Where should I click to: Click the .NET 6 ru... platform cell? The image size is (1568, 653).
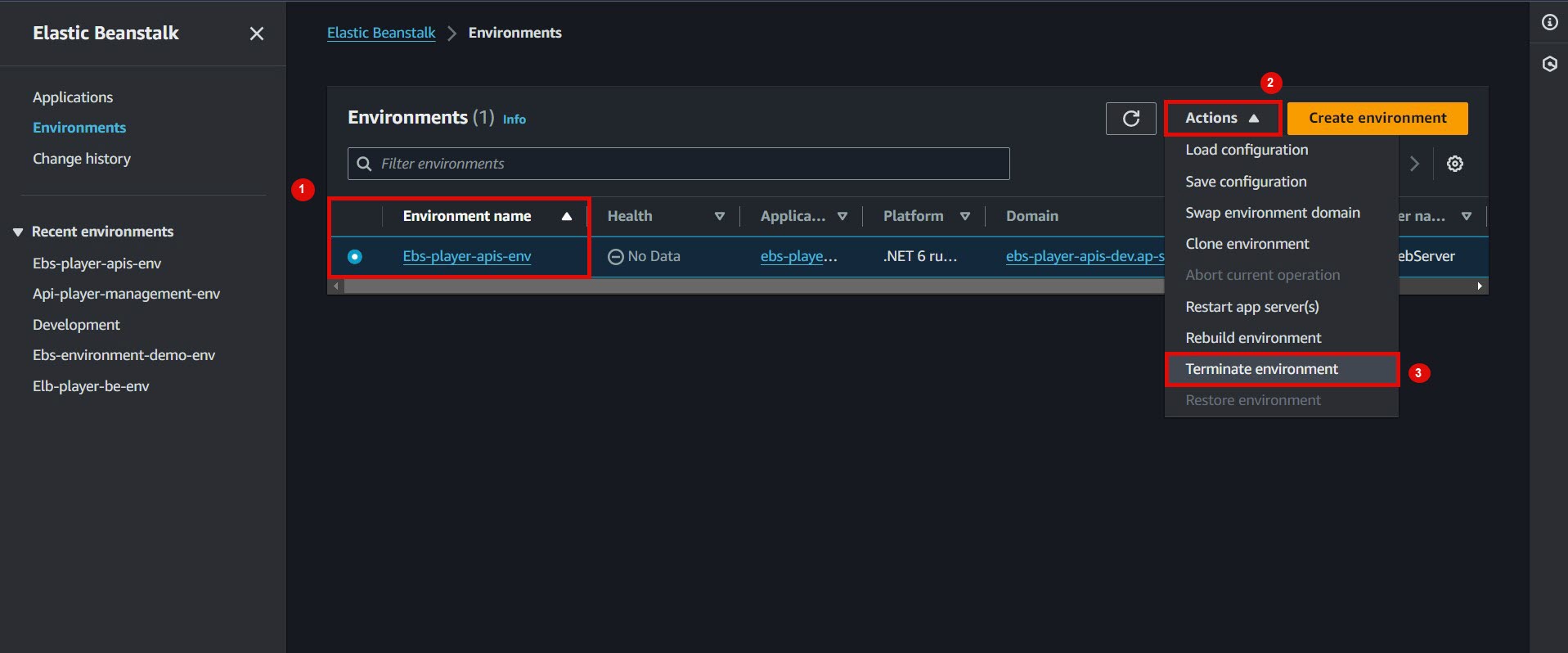point(920,256)
